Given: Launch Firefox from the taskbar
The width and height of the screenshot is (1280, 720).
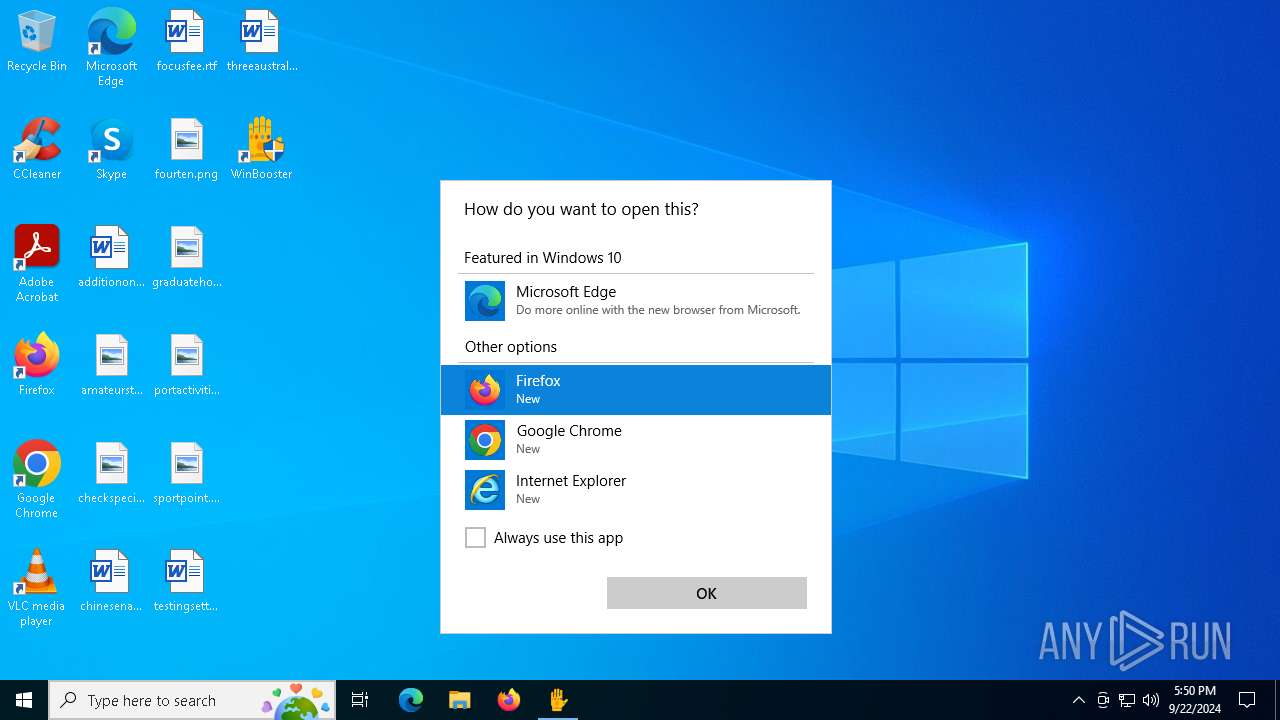Looking at the screenshot, I should coord(509,700).
